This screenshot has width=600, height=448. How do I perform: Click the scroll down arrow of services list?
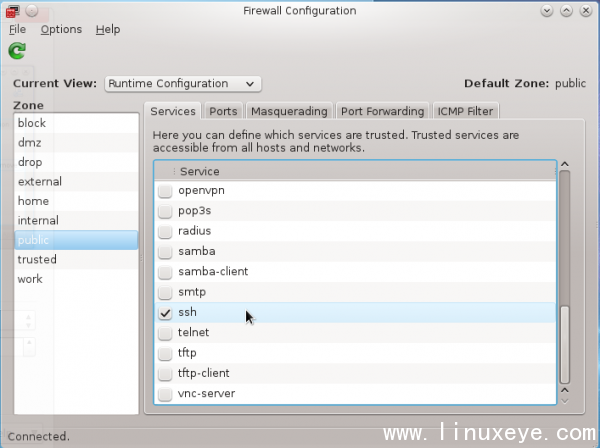coord(565,401)
